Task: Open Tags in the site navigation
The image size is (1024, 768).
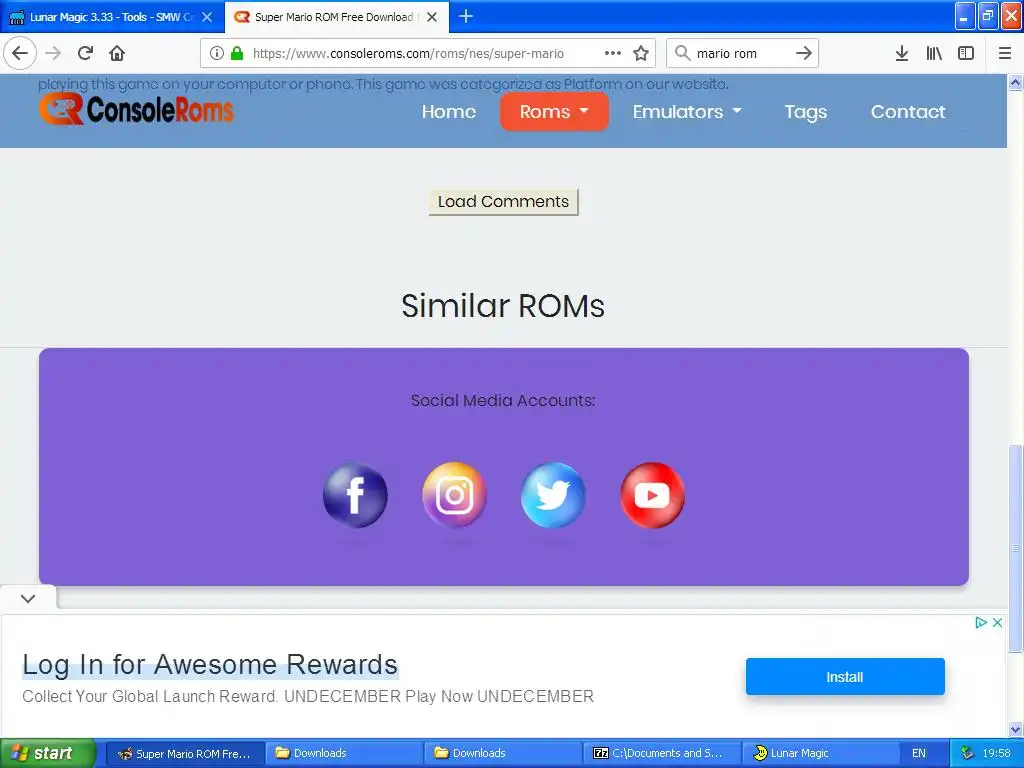Action: point(806,112)
